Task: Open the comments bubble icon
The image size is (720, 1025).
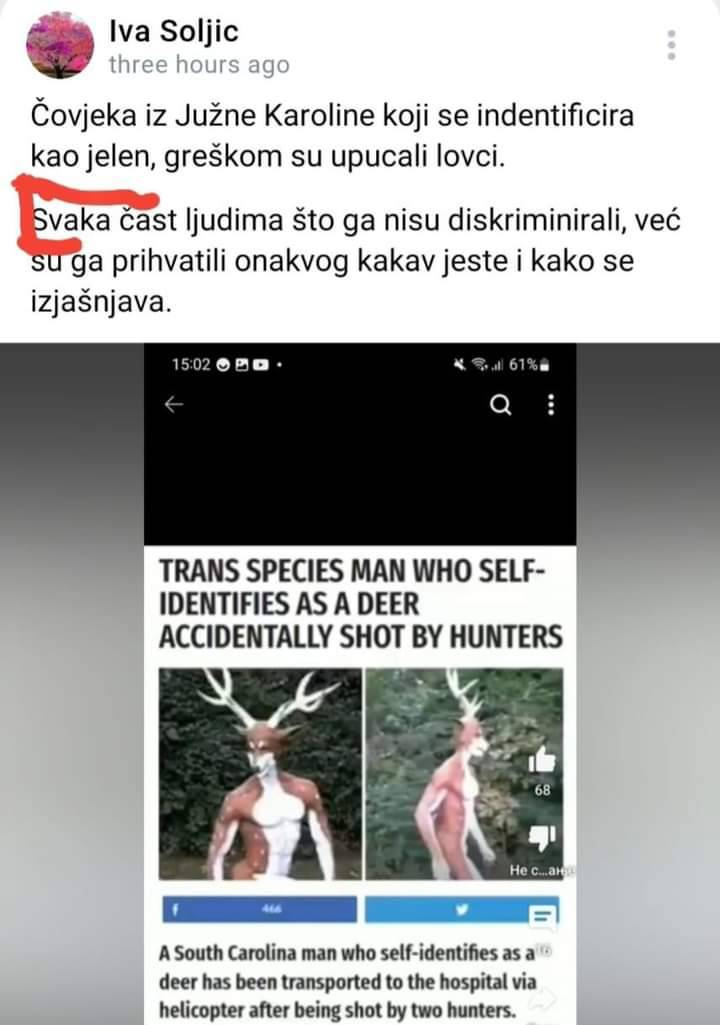Action: click(543, 916)
